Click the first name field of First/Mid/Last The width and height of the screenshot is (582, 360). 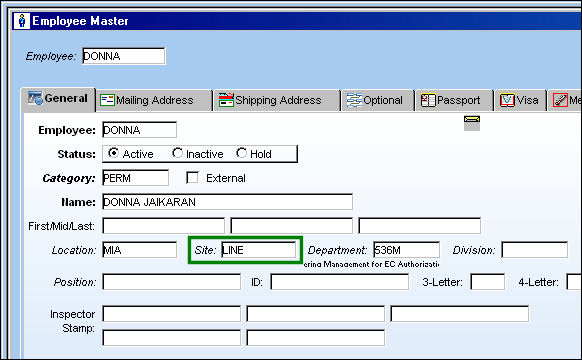[x=164, y=226]
